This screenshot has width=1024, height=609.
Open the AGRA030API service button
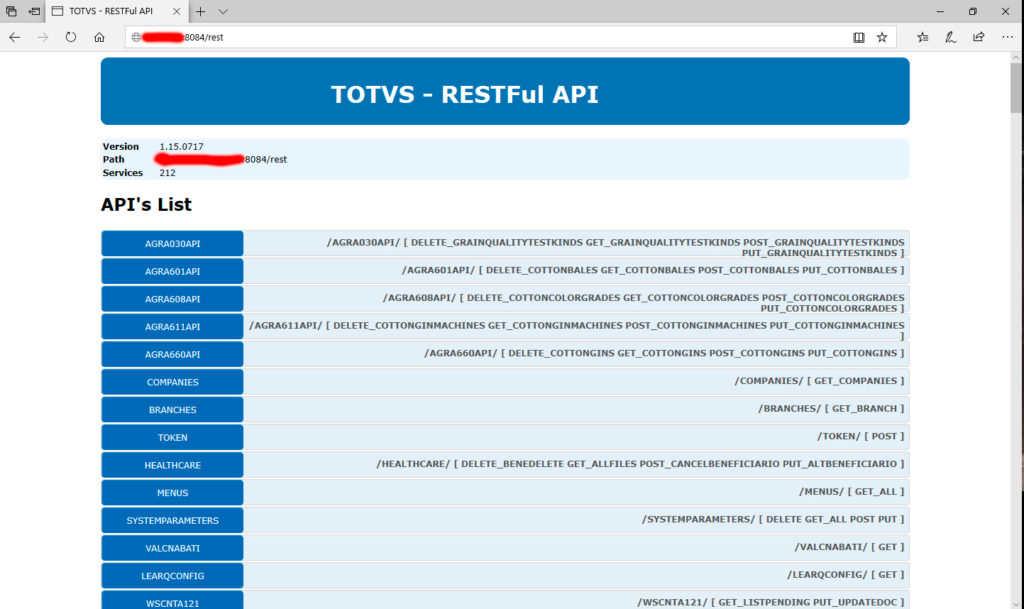172,243
